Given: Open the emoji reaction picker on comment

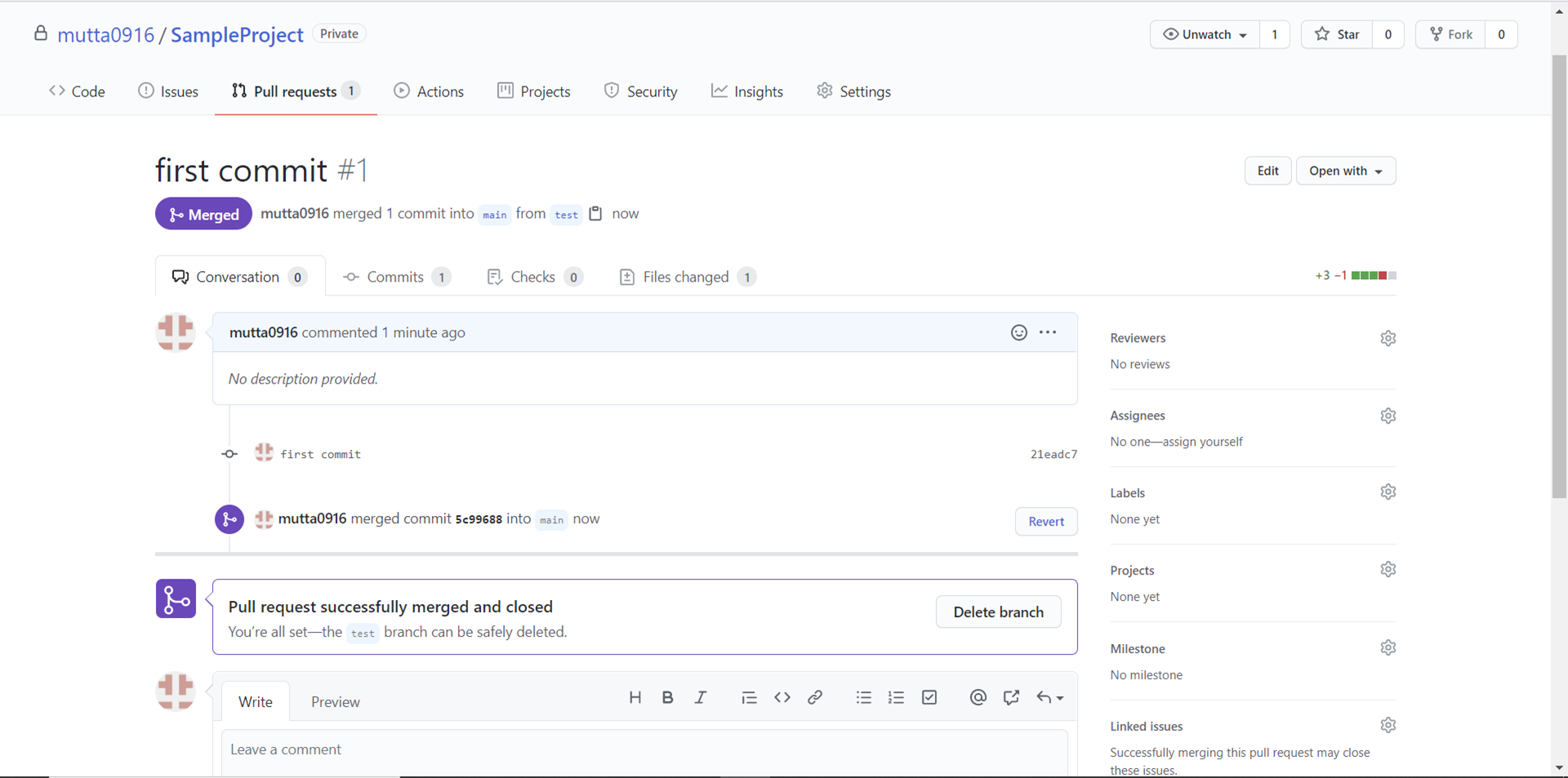Looking at the screenshot, I should click(x=1018, y=332).
